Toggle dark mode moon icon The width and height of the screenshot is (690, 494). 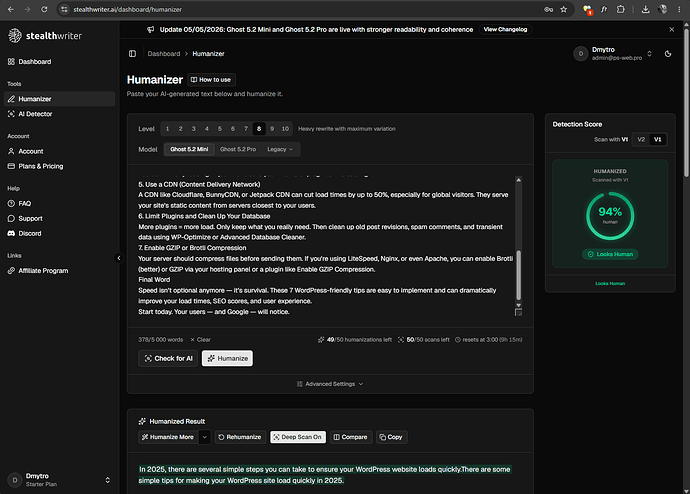point(668,54)
